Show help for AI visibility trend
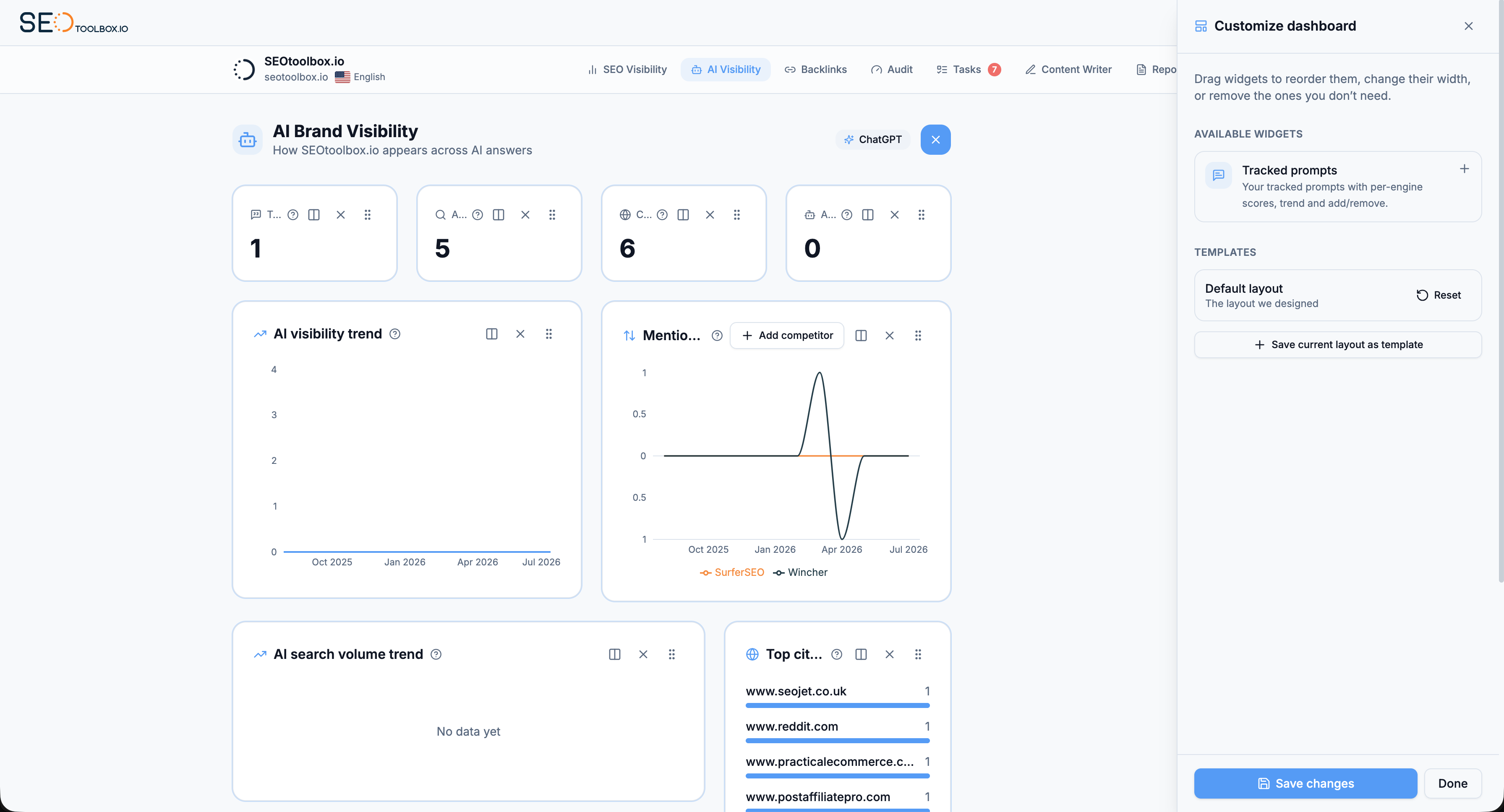The width and height of the screenshot is (1504, 812). point(395,334)
